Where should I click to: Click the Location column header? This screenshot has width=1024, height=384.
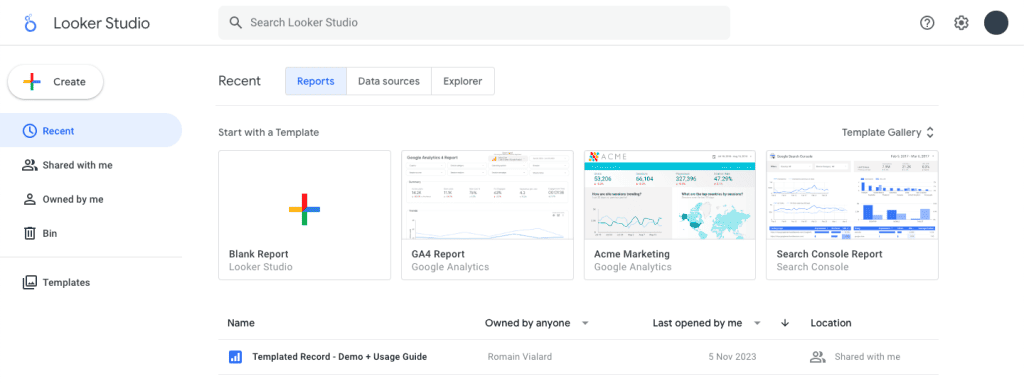831,323
